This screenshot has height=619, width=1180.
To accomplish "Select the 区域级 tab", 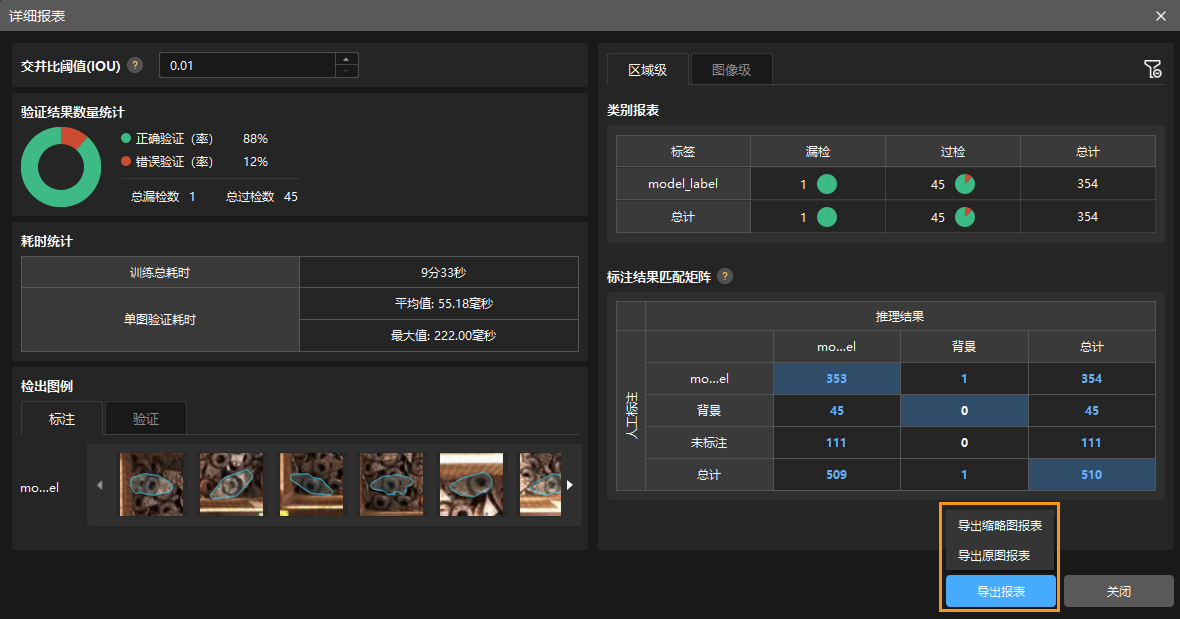I will 647,70.
